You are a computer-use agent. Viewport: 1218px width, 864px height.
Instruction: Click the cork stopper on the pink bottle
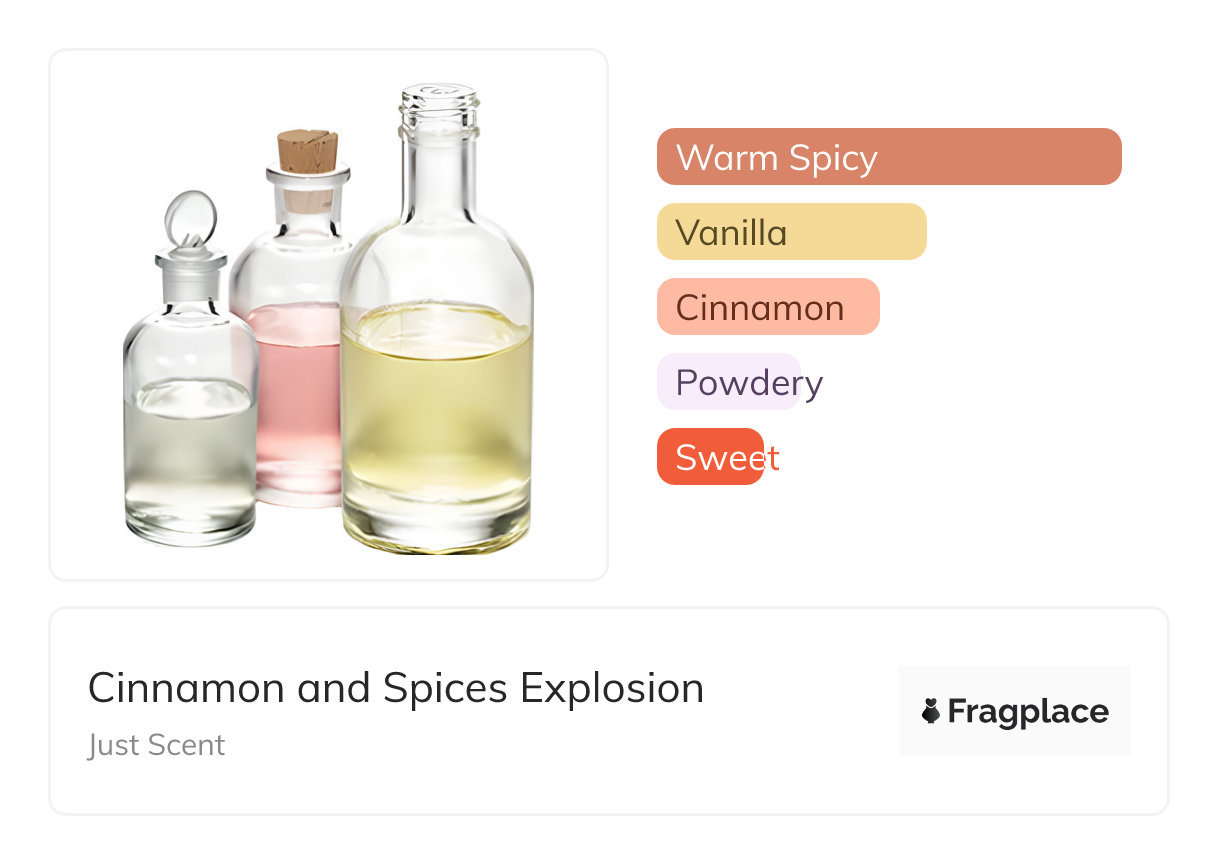click(307, 151)
